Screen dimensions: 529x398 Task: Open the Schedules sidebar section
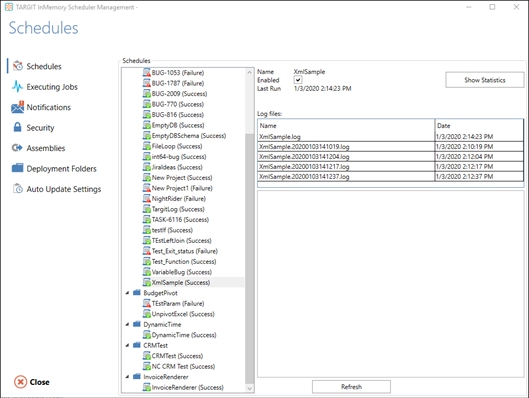point(37,66)
